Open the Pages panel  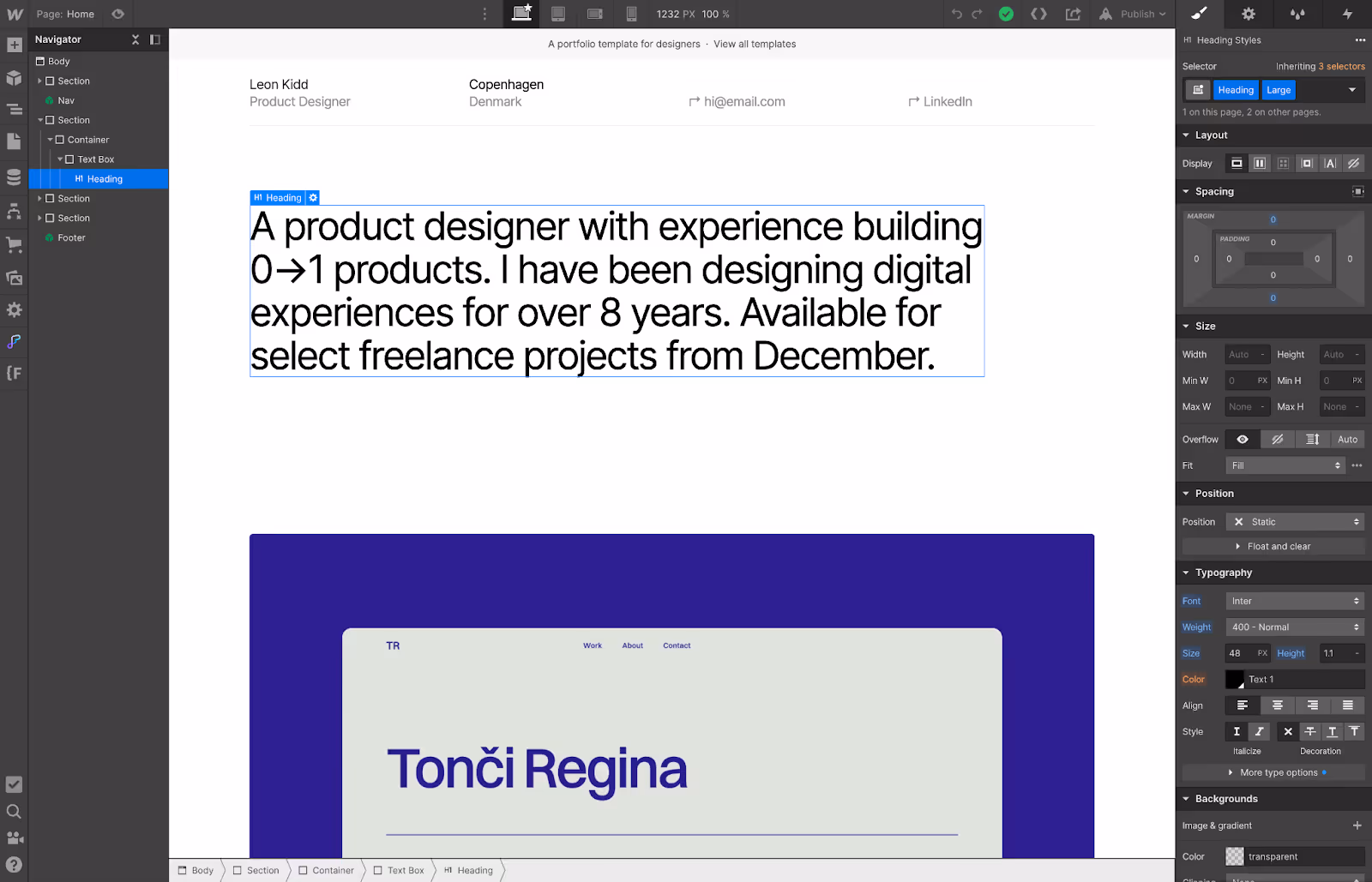14,141
